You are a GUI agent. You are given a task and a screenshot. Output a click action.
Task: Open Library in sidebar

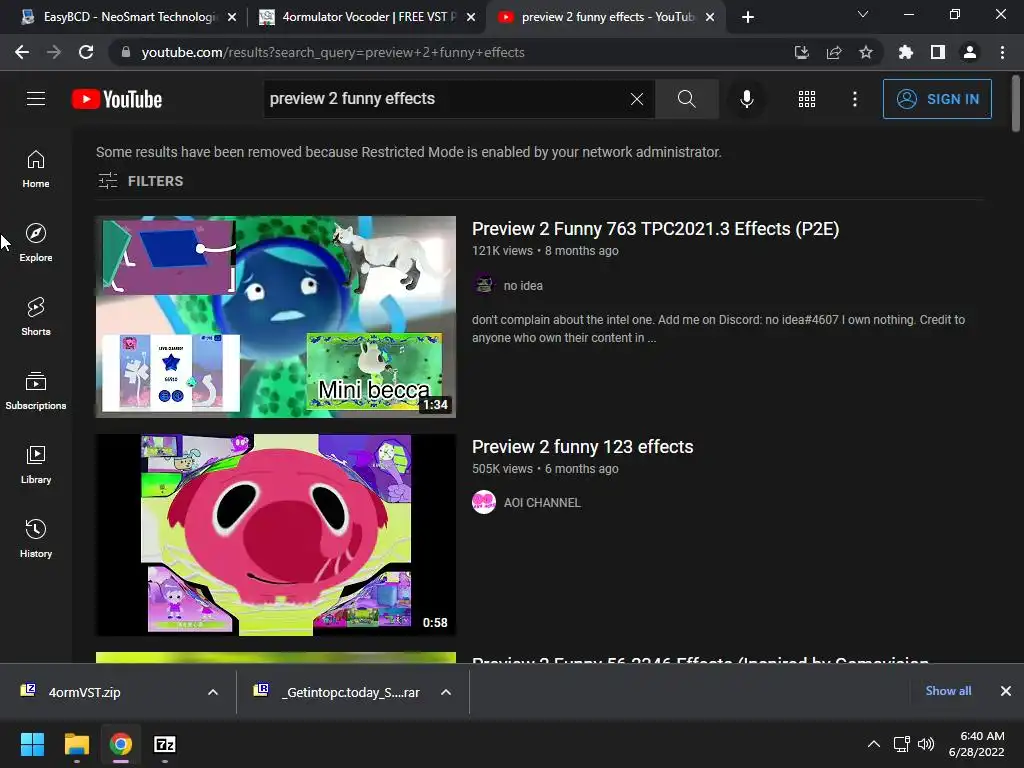pyautogui.click(x=36, y=465)
